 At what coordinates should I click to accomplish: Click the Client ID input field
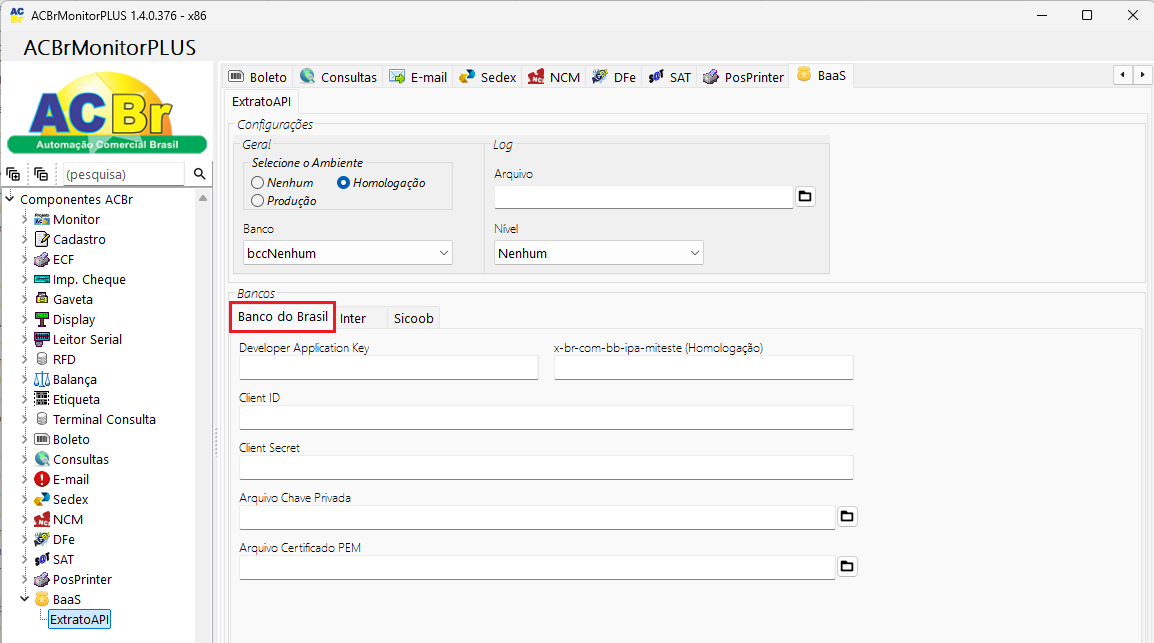[545, 417]
